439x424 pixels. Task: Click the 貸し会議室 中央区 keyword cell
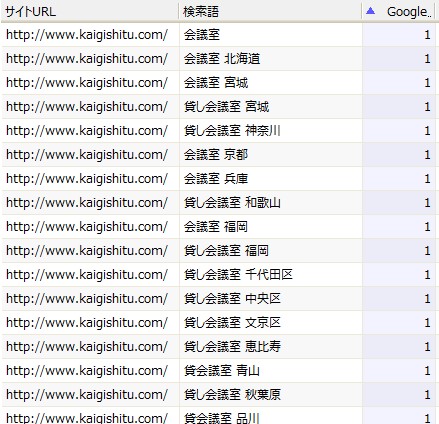click(x=271, y=299)
